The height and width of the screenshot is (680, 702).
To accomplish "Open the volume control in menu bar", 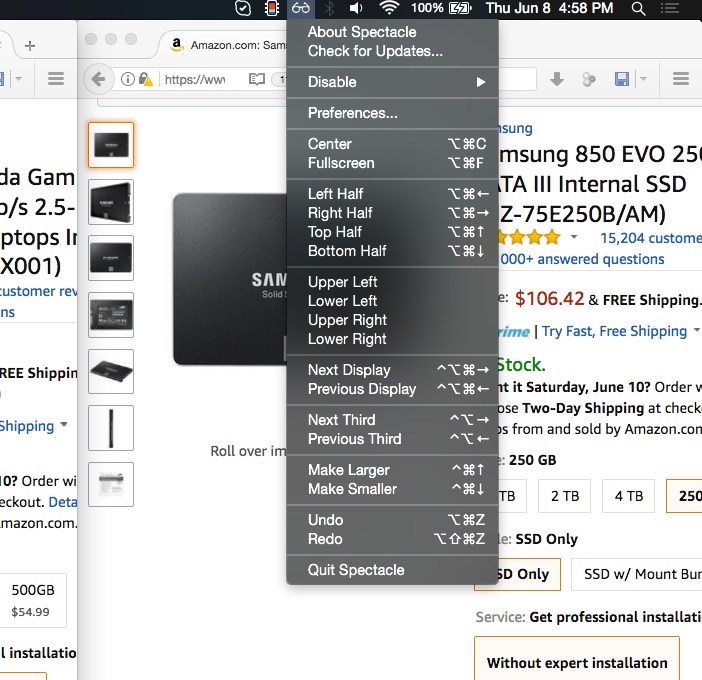I will tap(356, 8).
